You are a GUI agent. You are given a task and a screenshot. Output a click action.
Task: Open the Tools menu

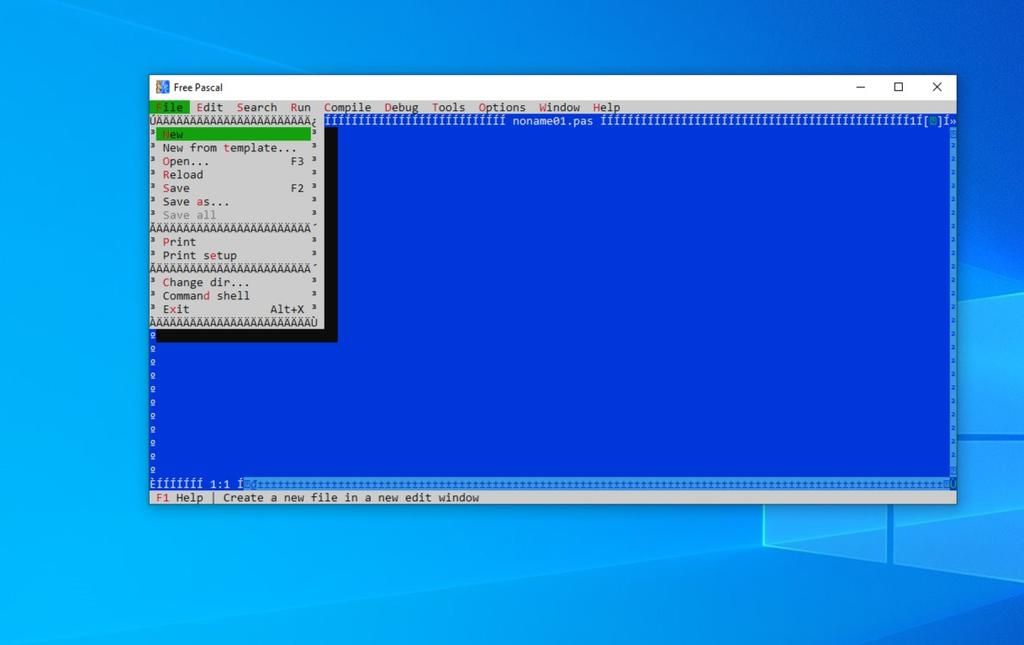[x=448, y=107]
